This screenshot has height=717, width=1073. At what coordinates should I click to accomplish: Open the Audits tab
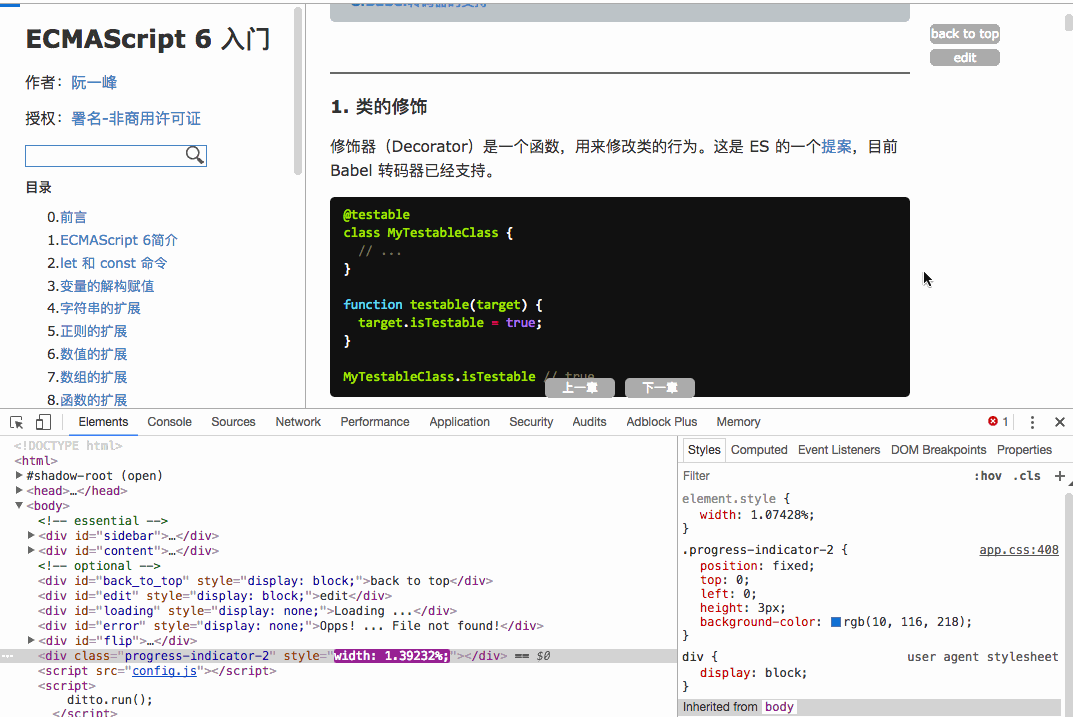click(589, 422)
